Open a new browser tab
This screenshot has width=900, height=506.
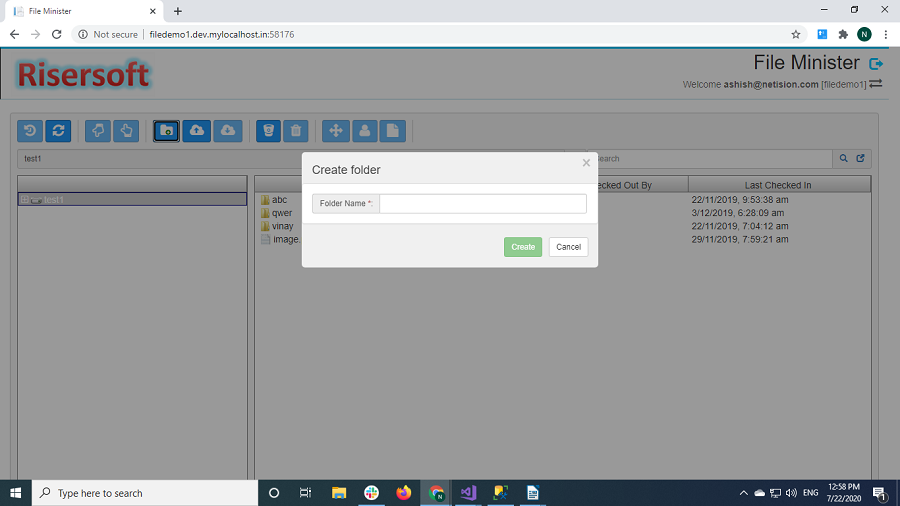(178, 11)
